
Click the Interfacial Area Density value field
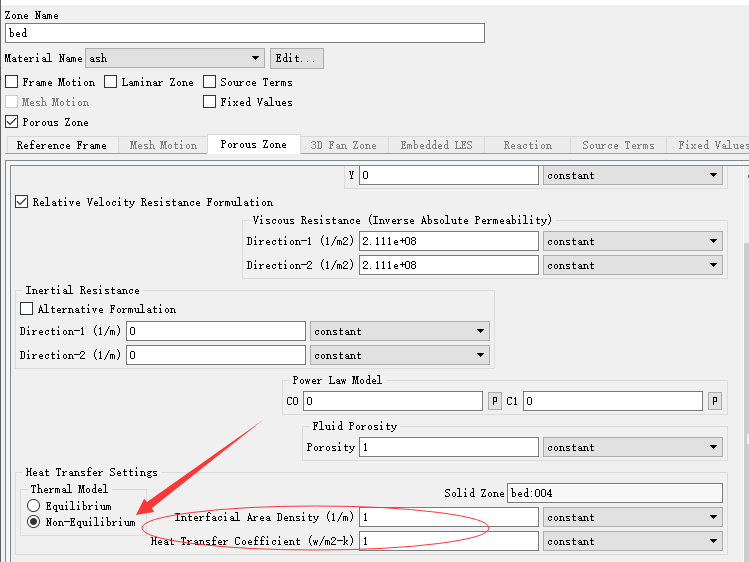pyautogui.click(x=449, y=517)
